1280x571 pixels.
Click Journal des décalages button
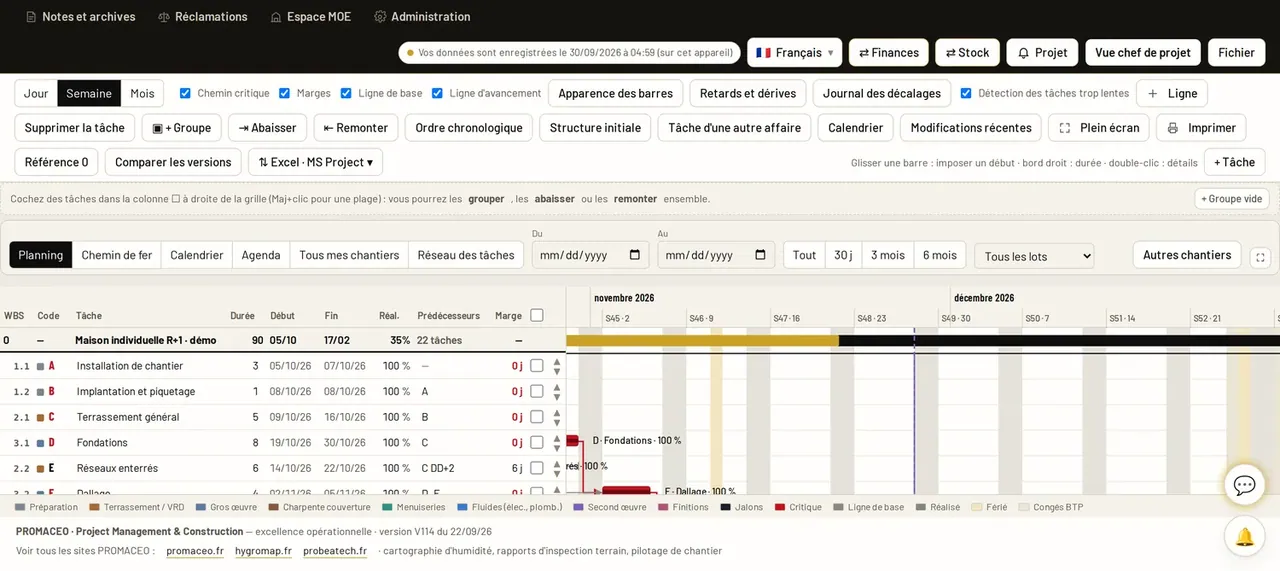click(x=882, y=93)
